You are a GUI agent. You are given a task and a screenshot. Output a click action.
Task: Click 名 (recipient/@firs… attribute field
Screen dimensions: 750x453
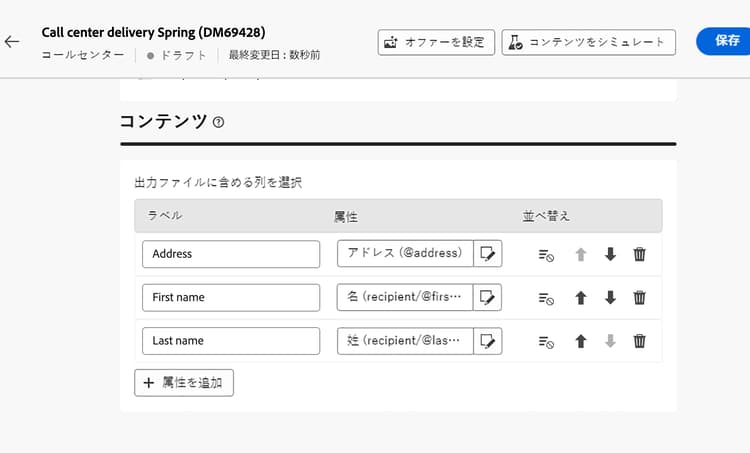[x=405, y=297]
